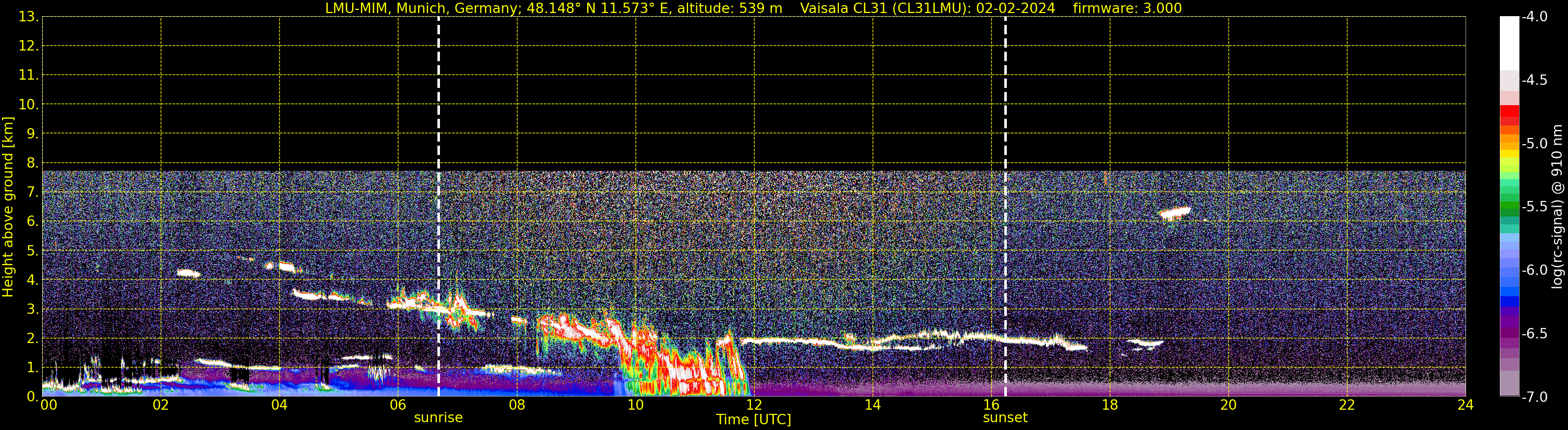This screenshot has height=430, width=1568.
Task: Click the 'sunset' text label
Action: coord(1005,418)
